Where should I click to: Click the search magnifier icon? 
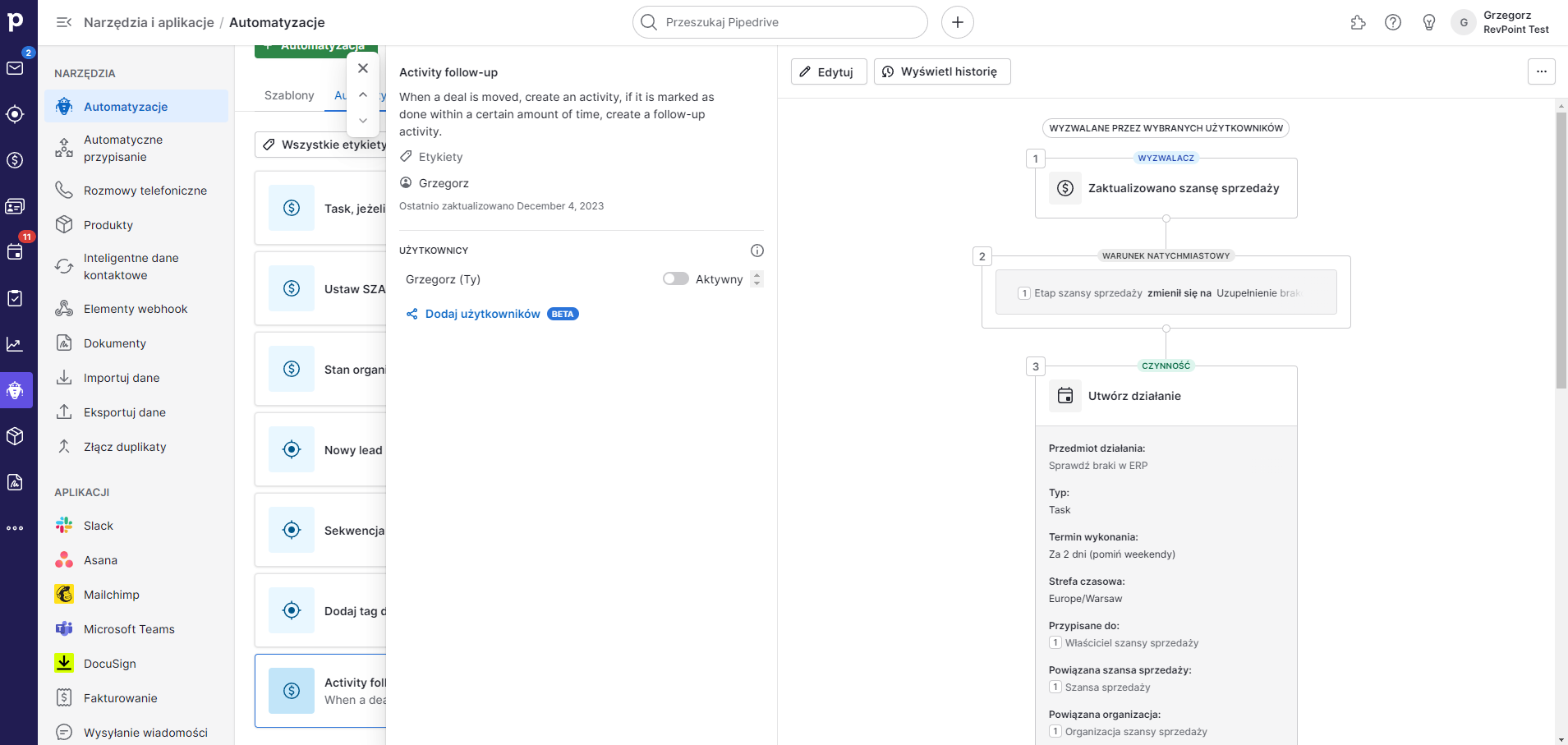(649, 22)
